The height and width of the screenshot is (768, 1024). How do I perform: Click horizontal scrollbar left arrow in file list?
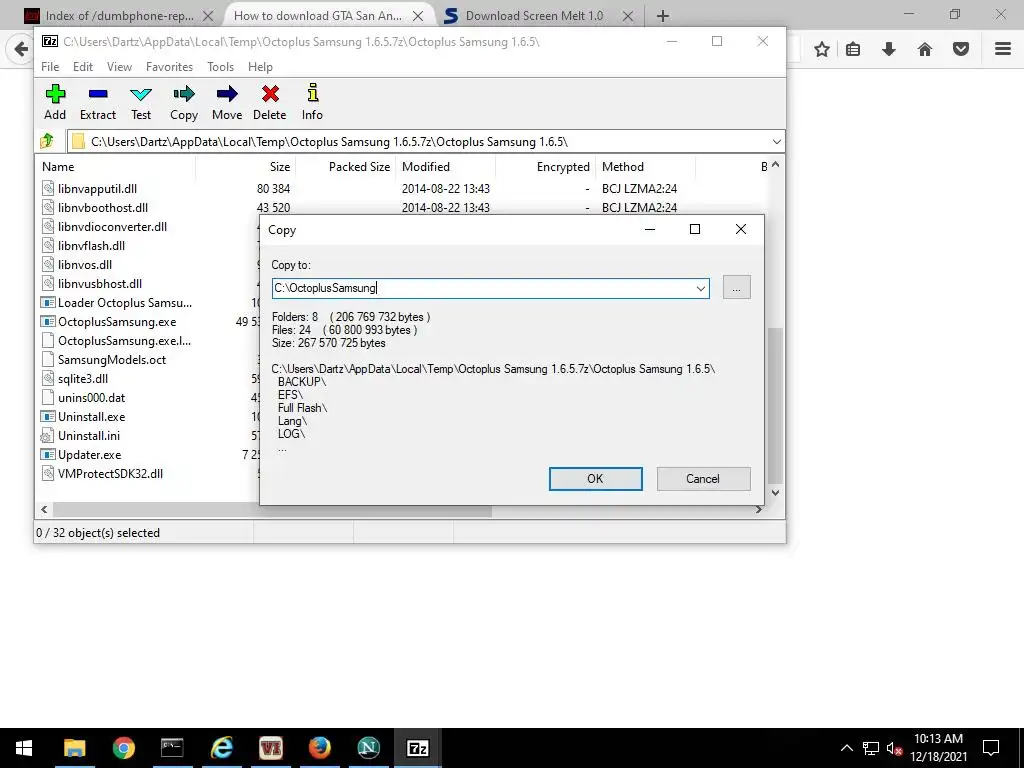[44, 509]
